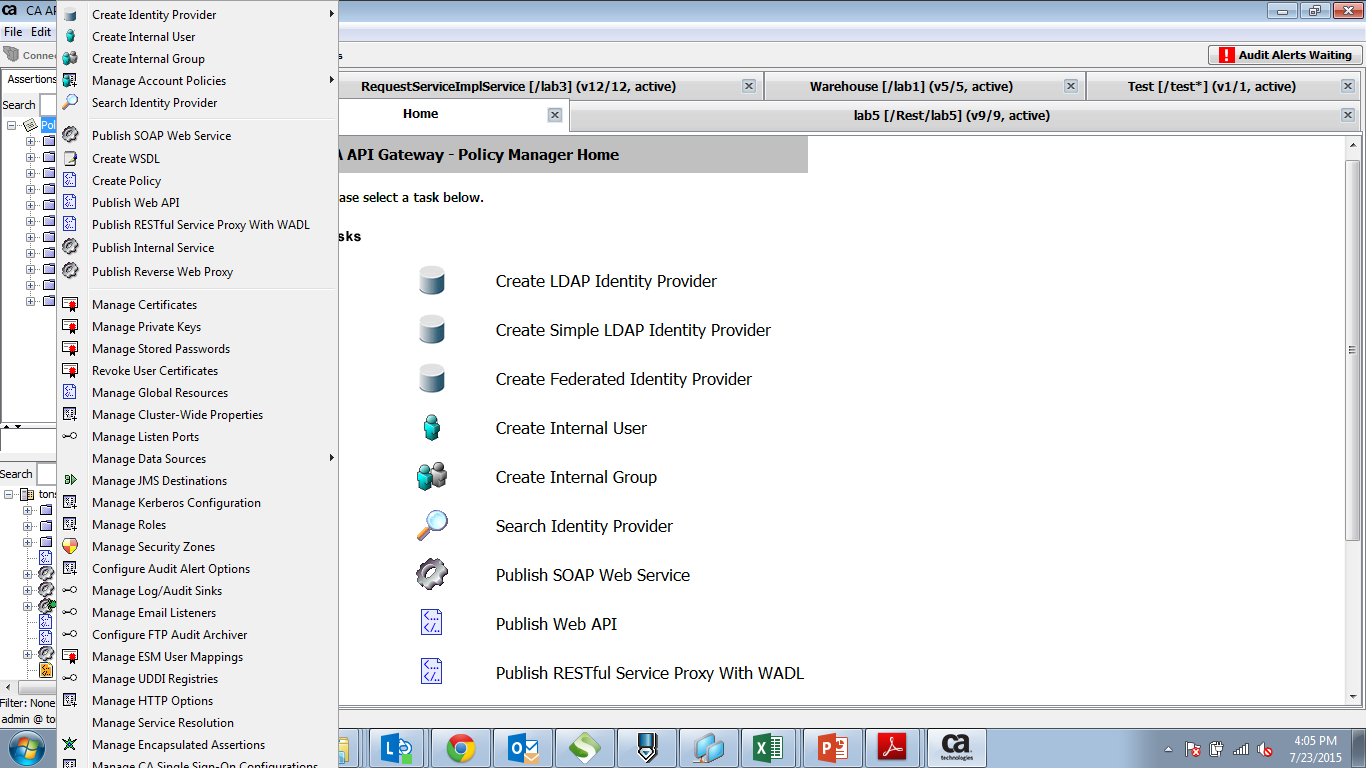Close the lab5 tab

tap(1348, 115)
